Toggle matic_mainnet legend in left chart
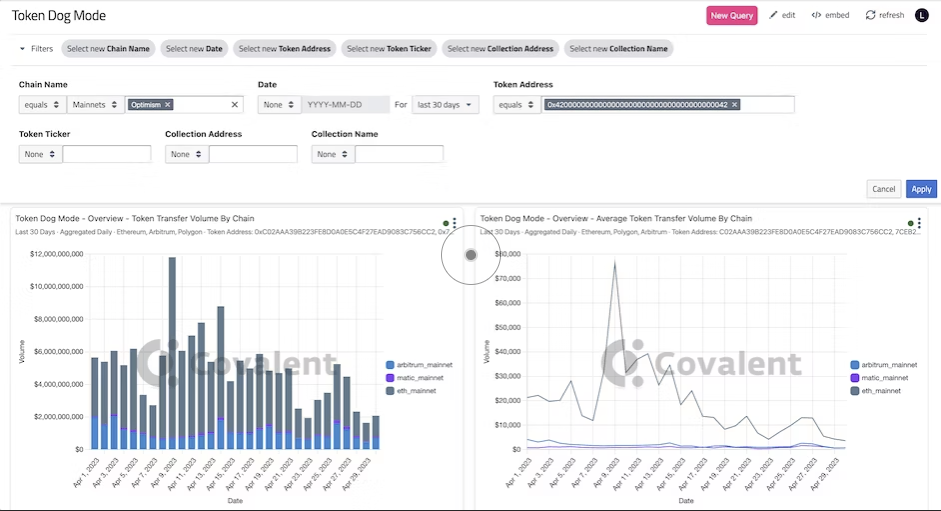Screen dimensions: 941x511 click(x=415, y=378)
